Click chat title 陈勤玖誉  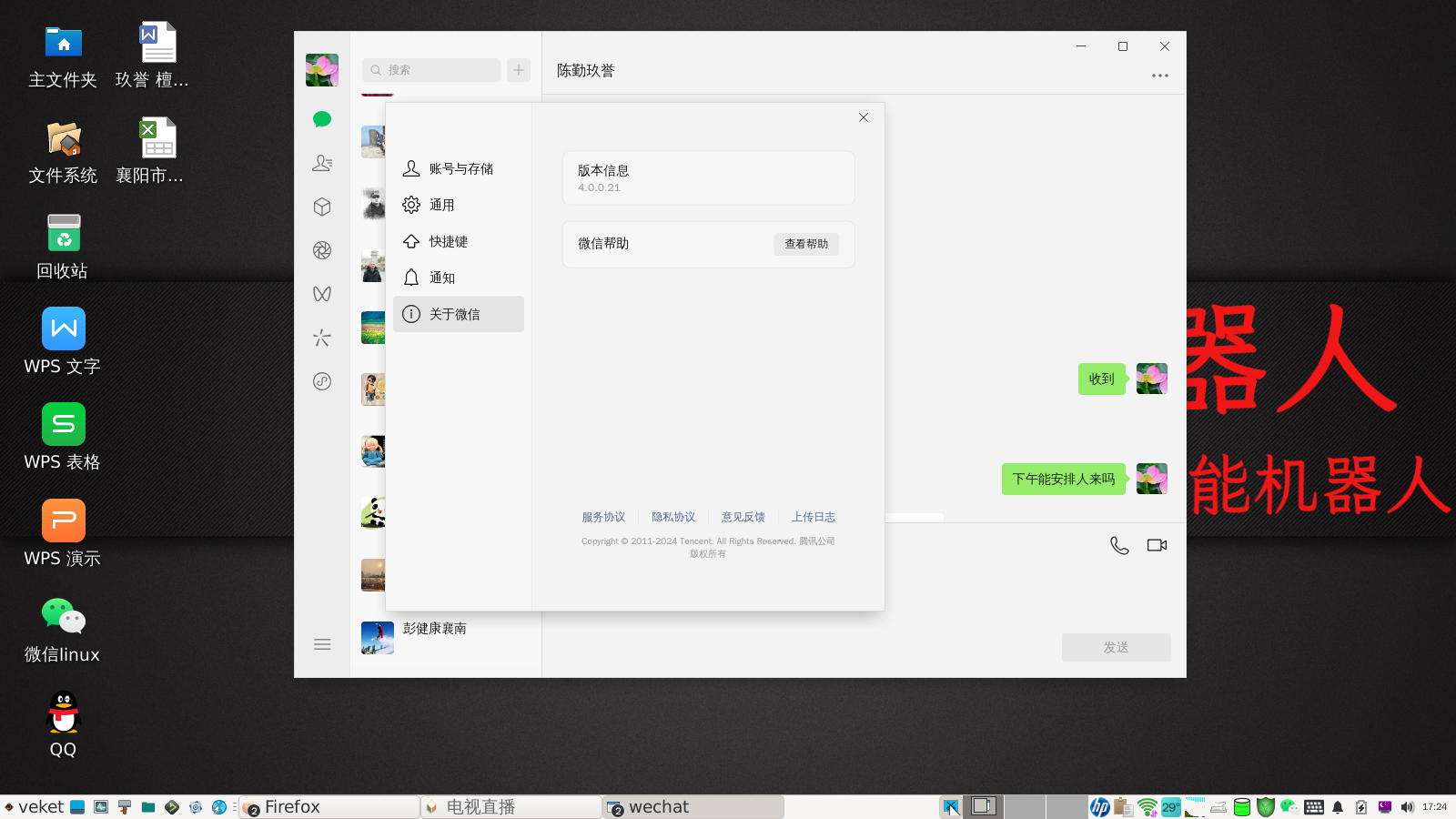586,70
